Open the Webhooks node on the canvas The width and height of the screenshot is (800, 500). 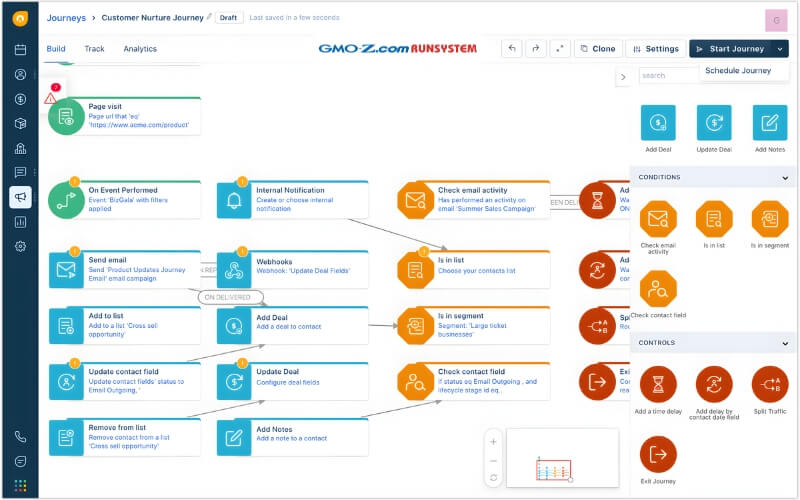(x=292, y=269)
